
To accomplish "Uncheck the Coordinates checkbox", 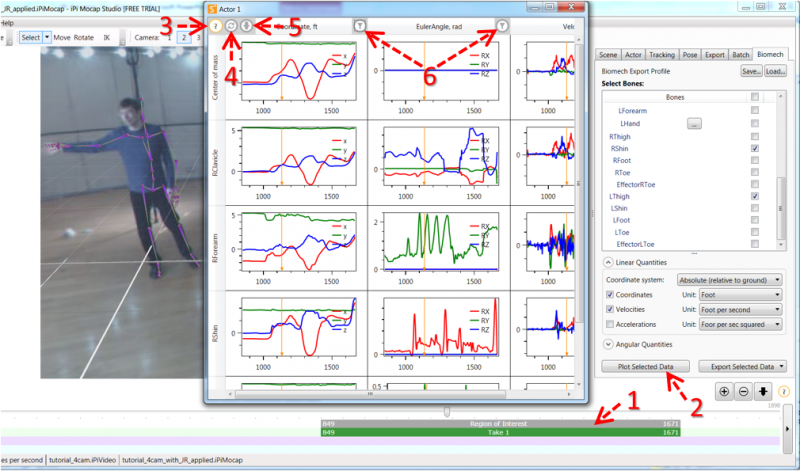I will [610, 294].
